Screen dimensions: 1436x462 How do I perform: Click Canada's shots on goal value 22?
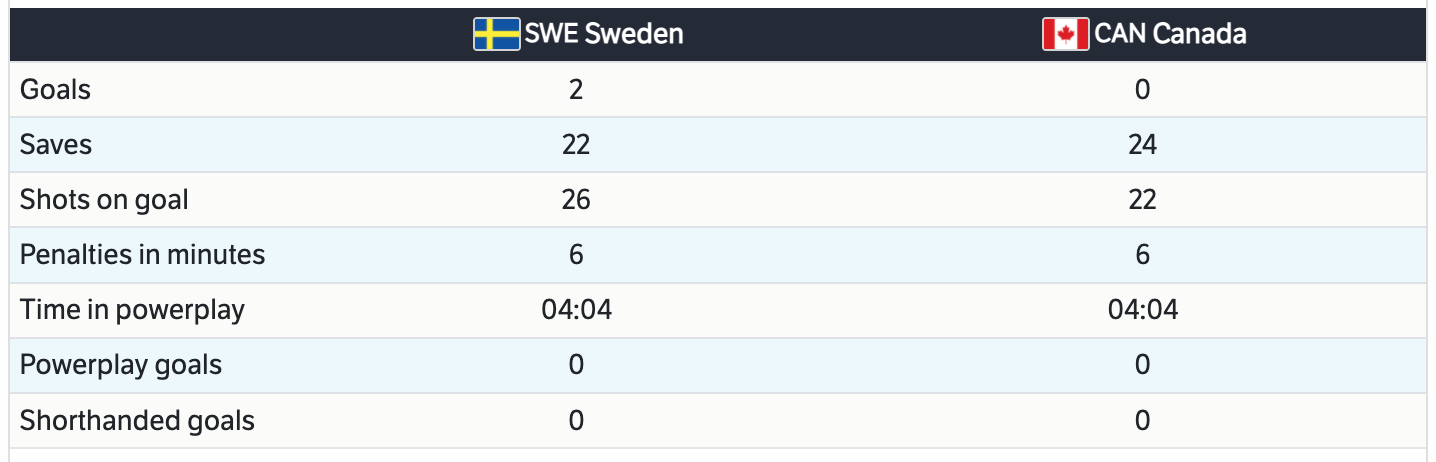click(1143, 200)
